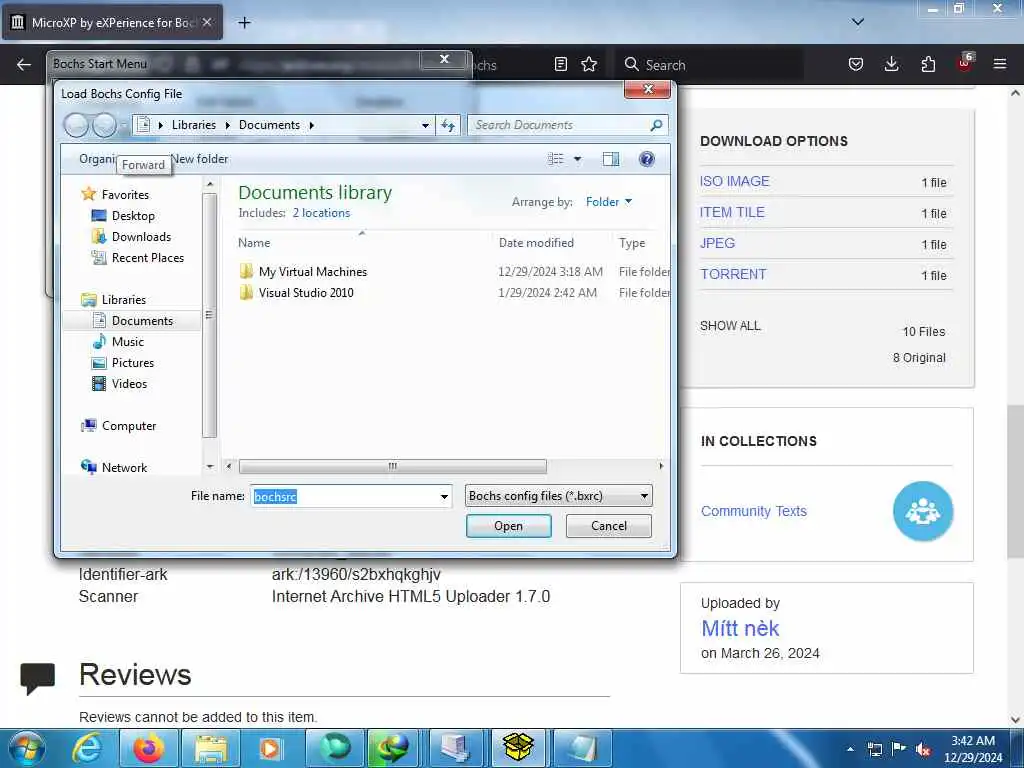Image resolution: width=1024 pixels, height=768 pixels.
Task: Open Windows Explorer from the taskbar
Action: click(210, 748)
